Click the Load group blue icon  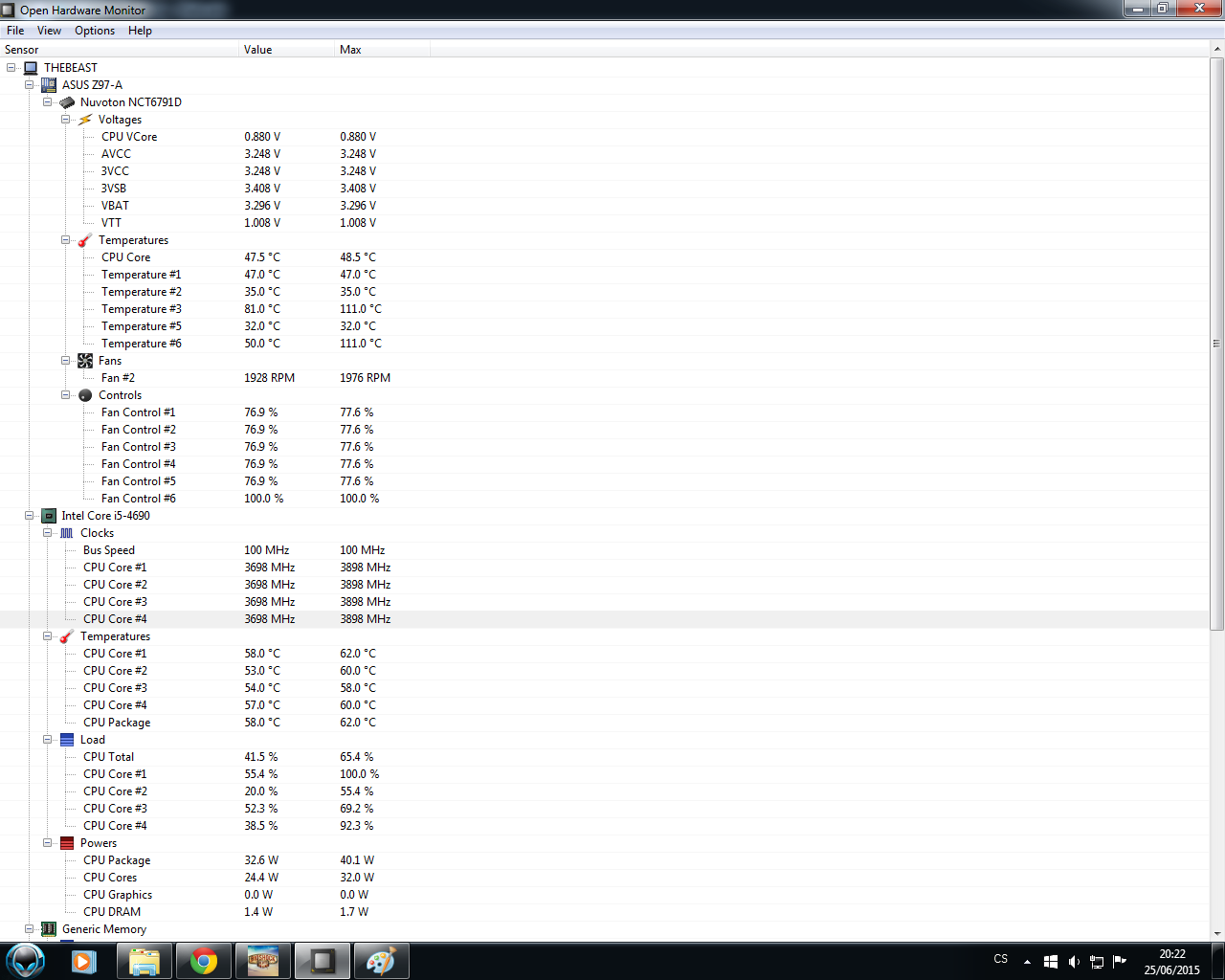tap(67, 740)
